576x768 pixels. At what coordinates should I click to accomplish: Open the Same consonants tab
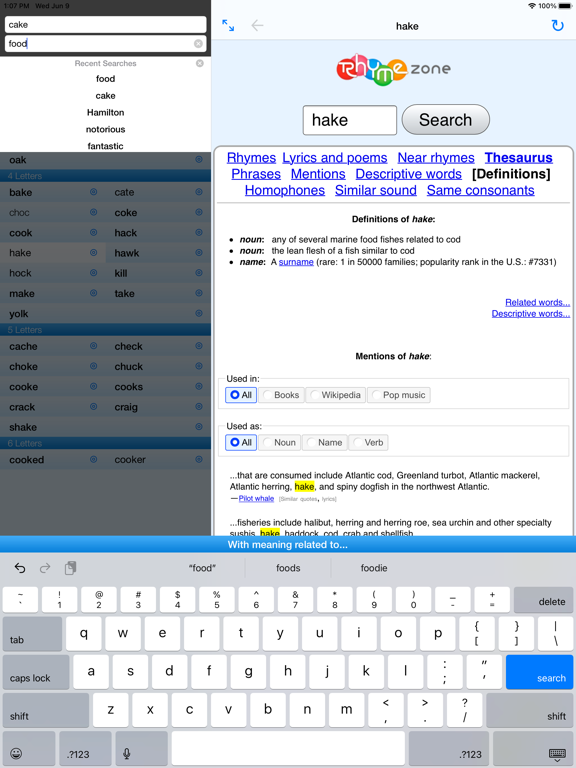pos(480,190)
